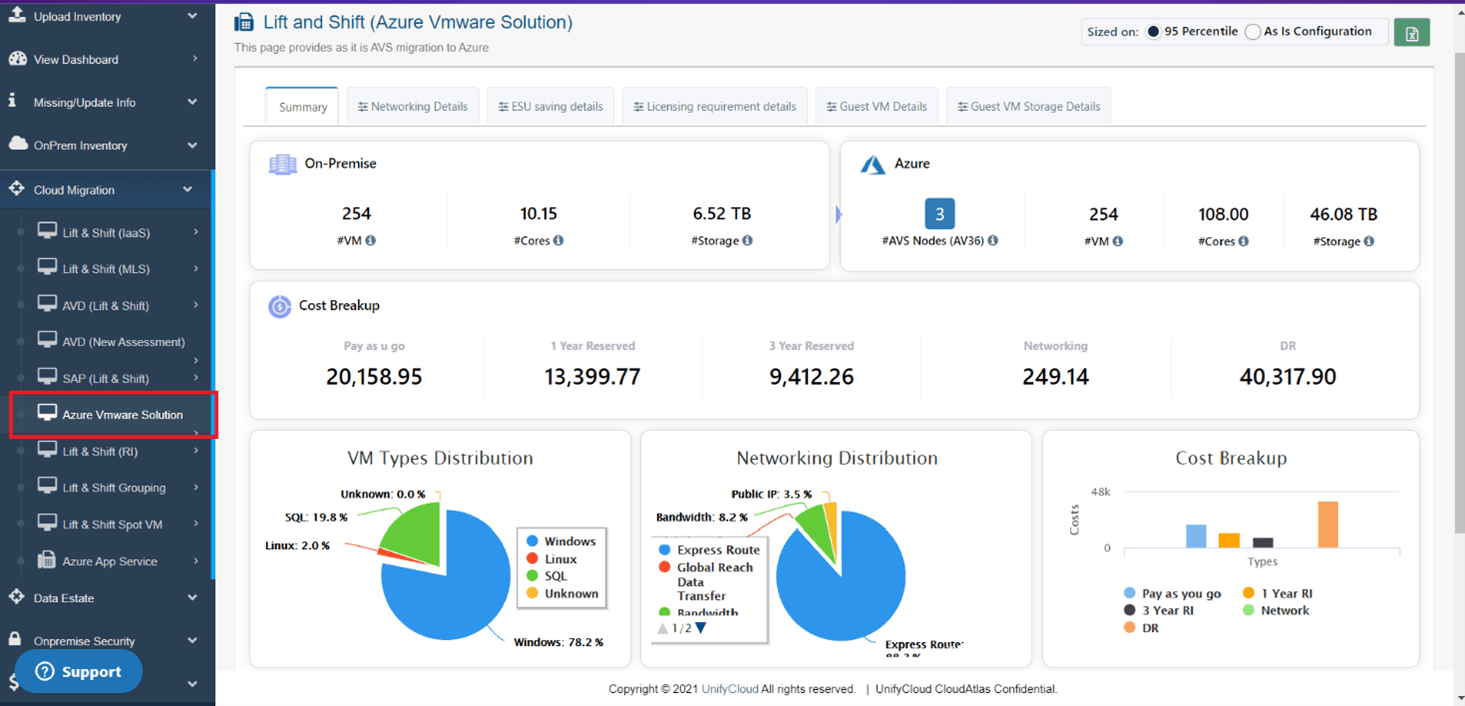
Task: Open the Support help button
Action: 78,672
